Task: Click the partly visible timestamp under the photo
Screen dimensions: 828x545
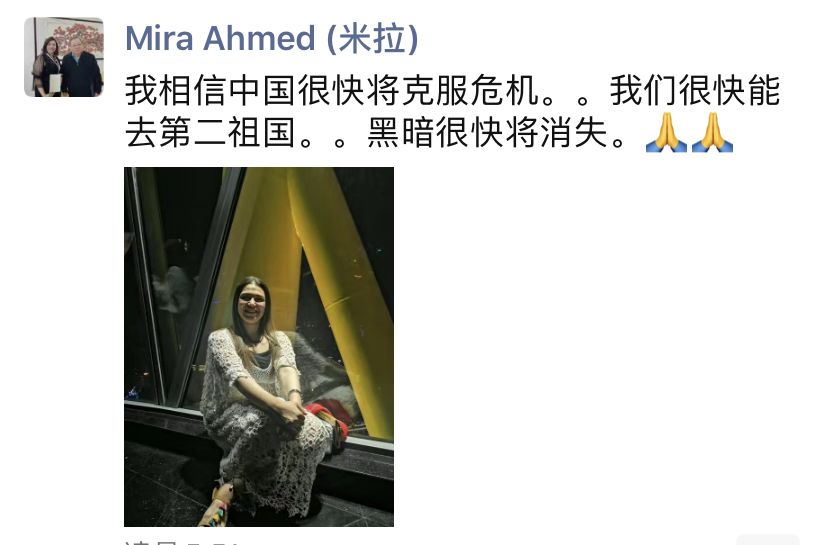Action: [x=182, y=542]
